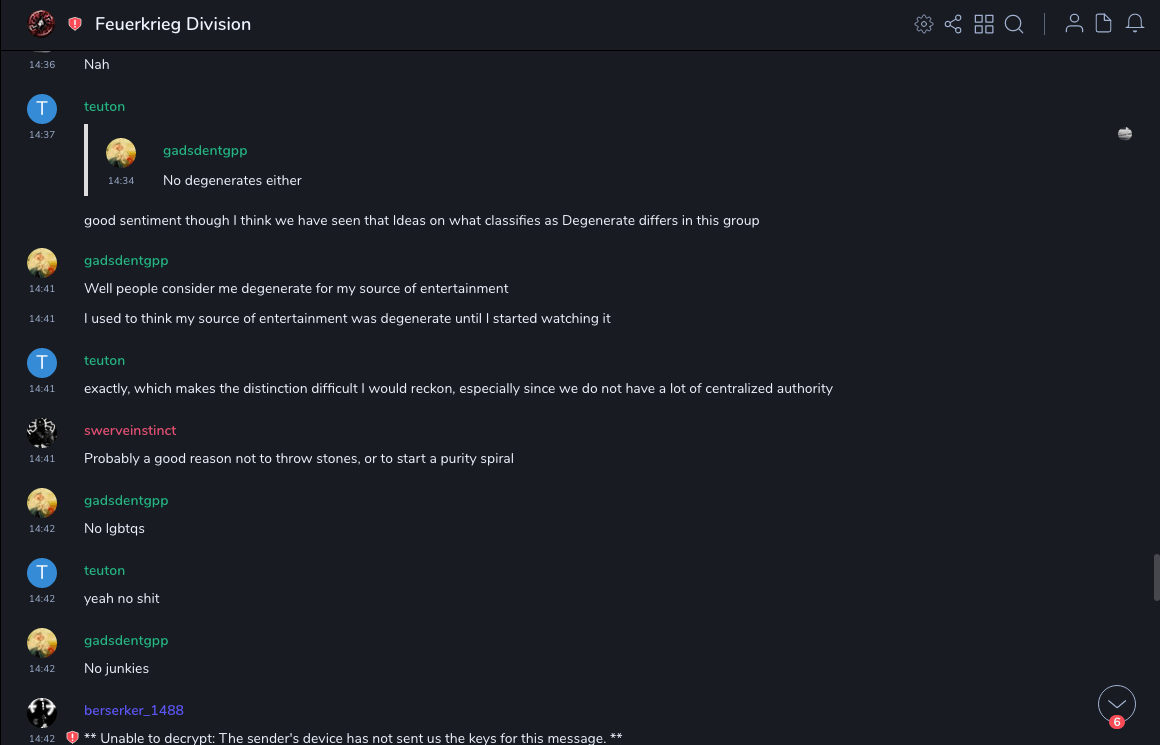
Task: Click swerveinstinct's avatar image
Action: click(x=41, y=432)
